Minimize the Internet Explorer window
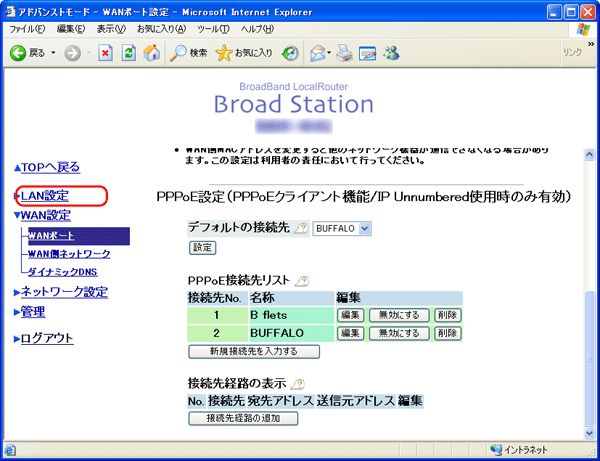Viewport: 600px width, 461px height. pos(554,12)
